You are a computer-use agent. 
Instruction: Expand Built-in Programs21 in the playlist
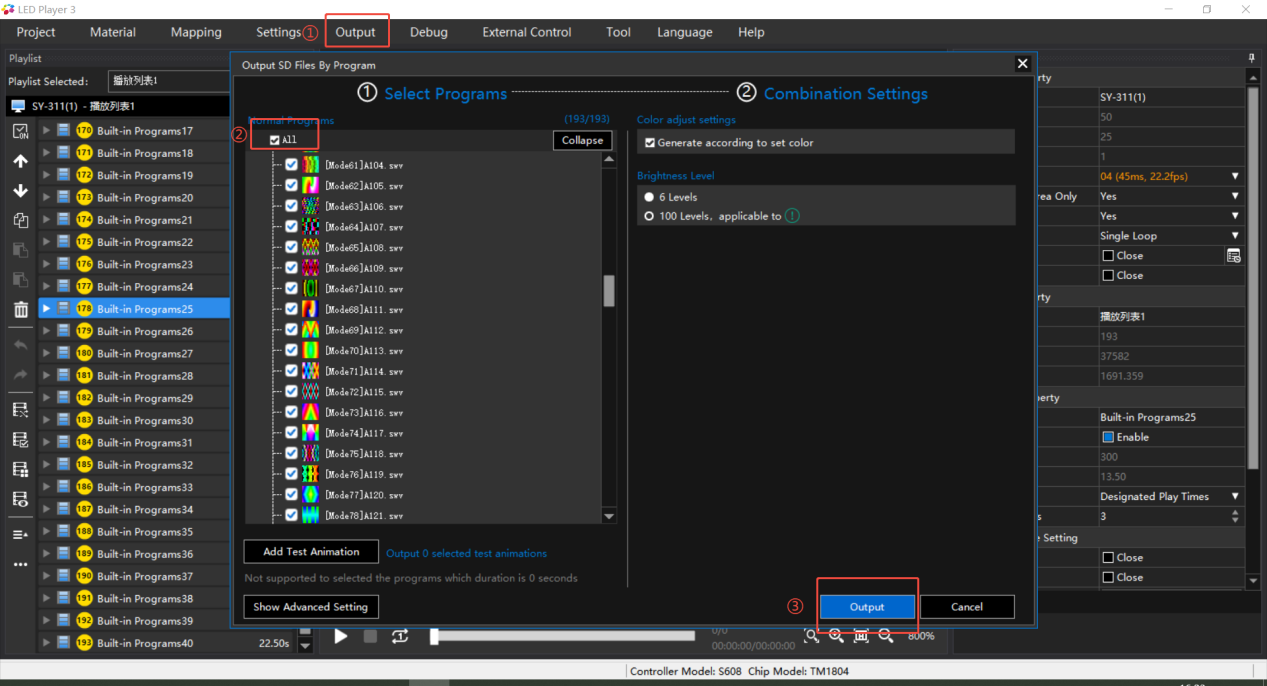pos(46,220)
